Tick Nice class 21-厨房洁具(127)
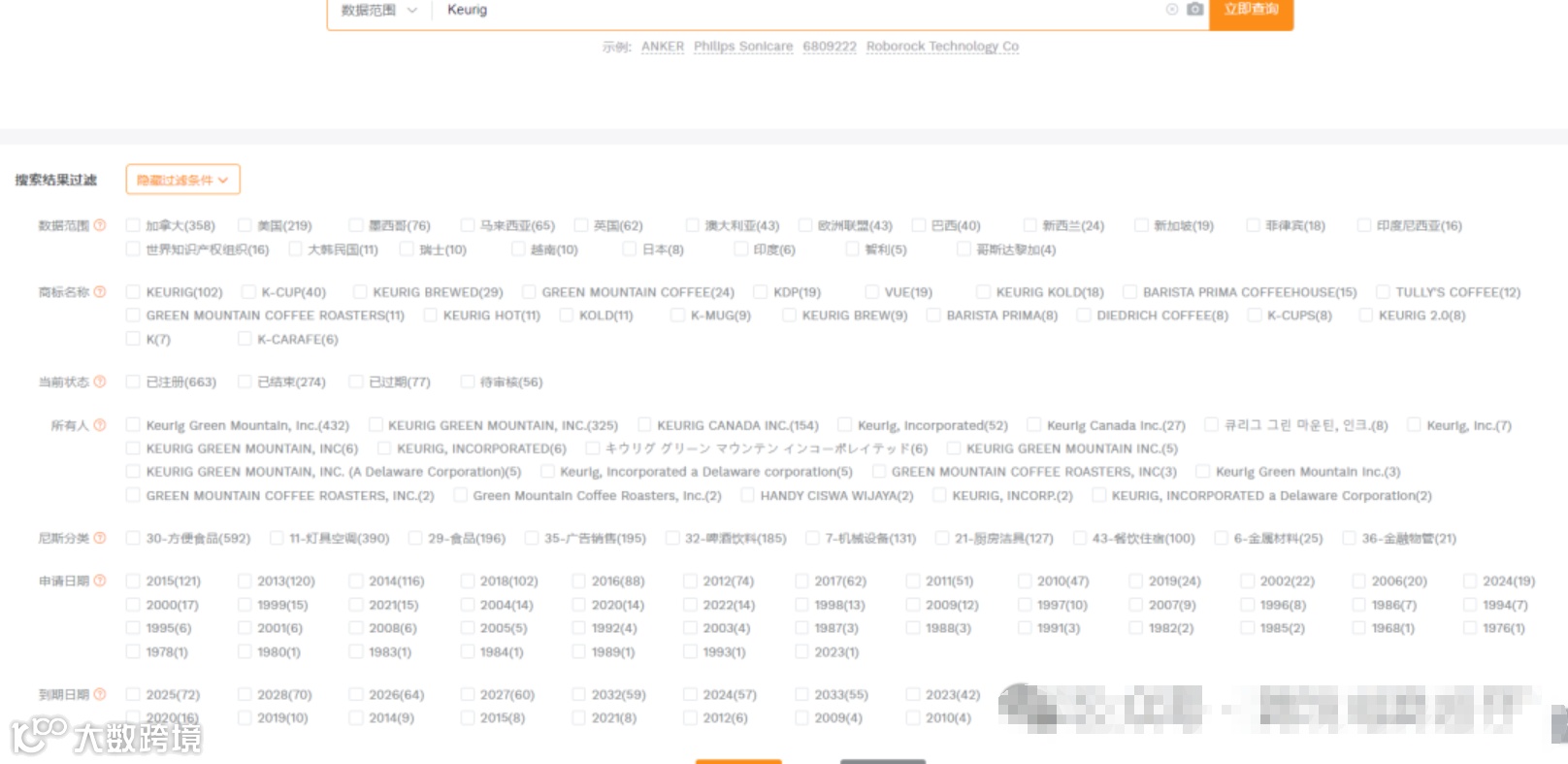Image resolution: width=1568 pixels, height=764 pixels. tap(941, 539)
